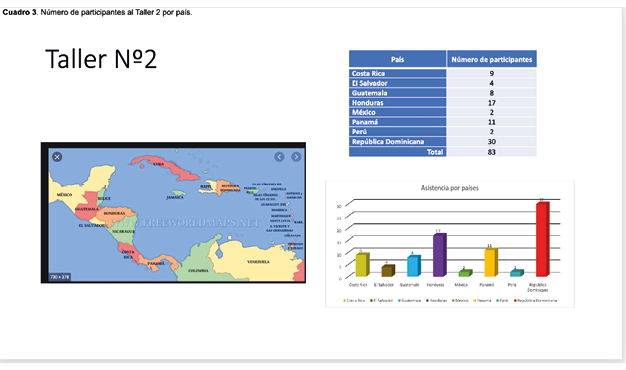
Task: Click the Asistencia por países chart title
Action: [450, 188]
